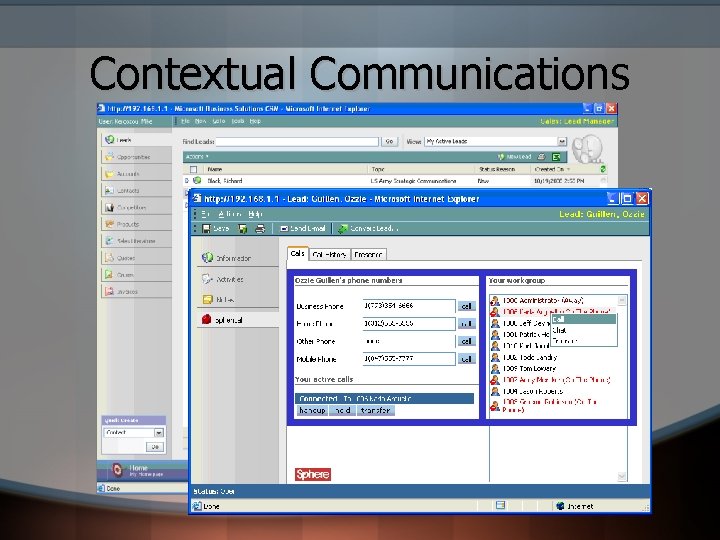Choose Call in the workgroup context menu
The width and height of the screenshot is (720, 540).
tap(584, 319)
